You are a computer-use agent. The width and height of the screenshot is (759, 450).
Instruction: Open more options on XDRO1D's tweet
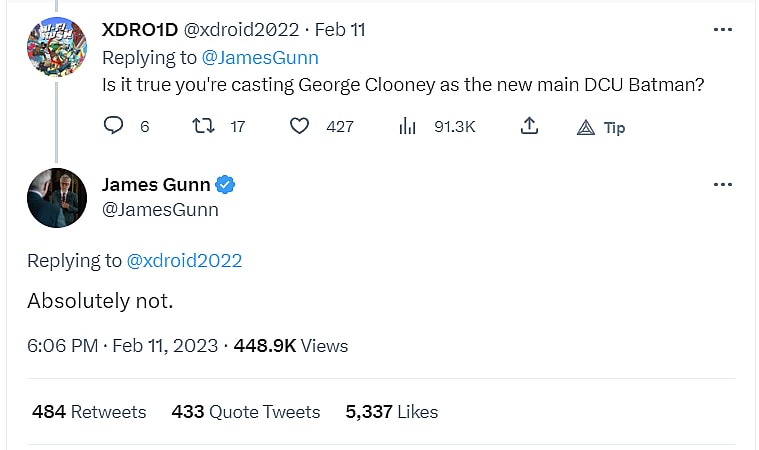pyautogui.click(x=722, y=30)
